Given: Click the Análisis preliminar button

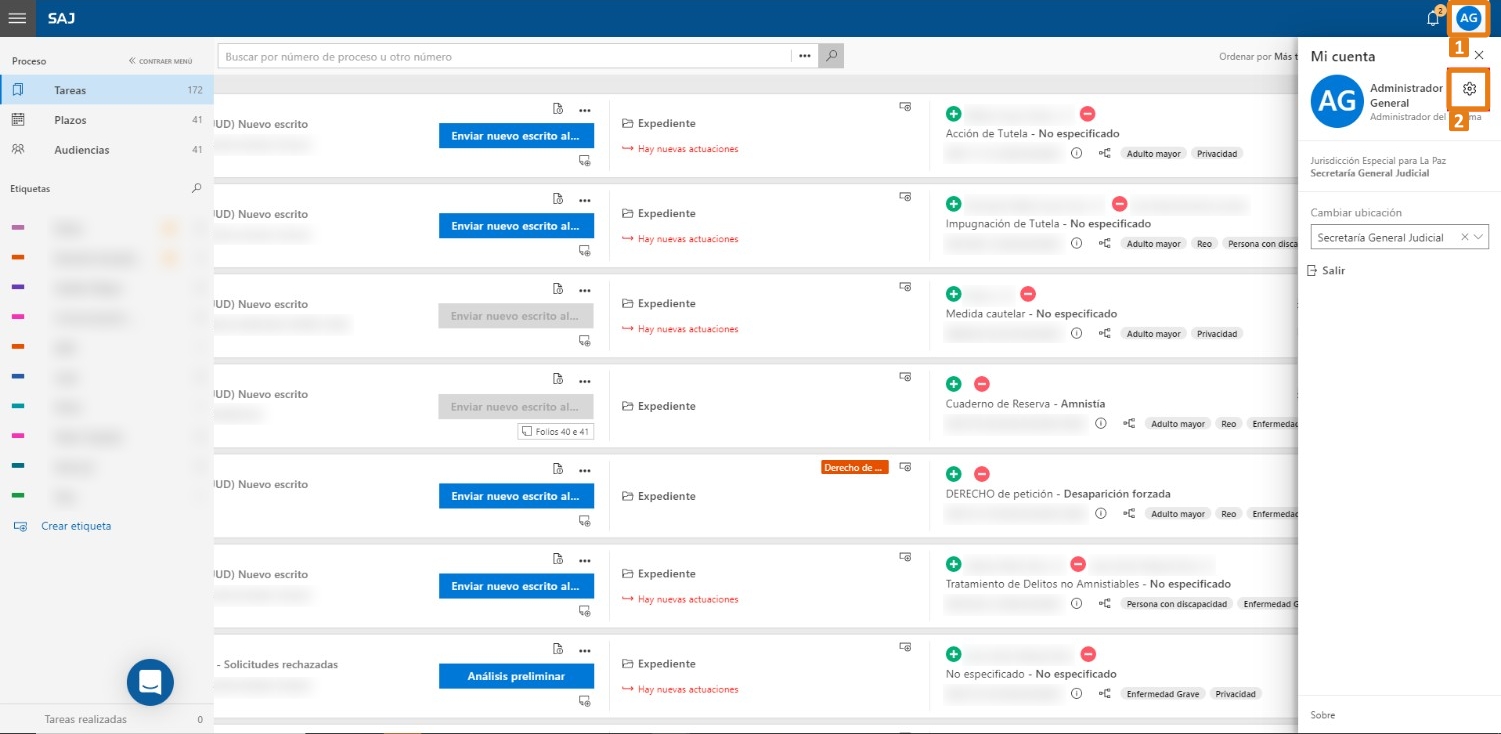Looking at the screenshot, I should pyautogui.click(x=516, y=676).
